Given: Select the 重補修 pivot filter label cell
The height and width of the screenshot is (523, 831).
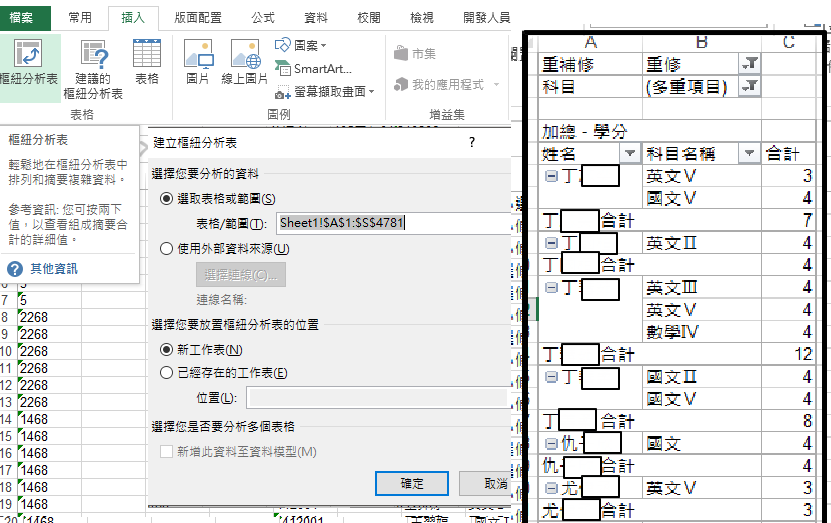Looking at the screenshot, I should point(590,64).
